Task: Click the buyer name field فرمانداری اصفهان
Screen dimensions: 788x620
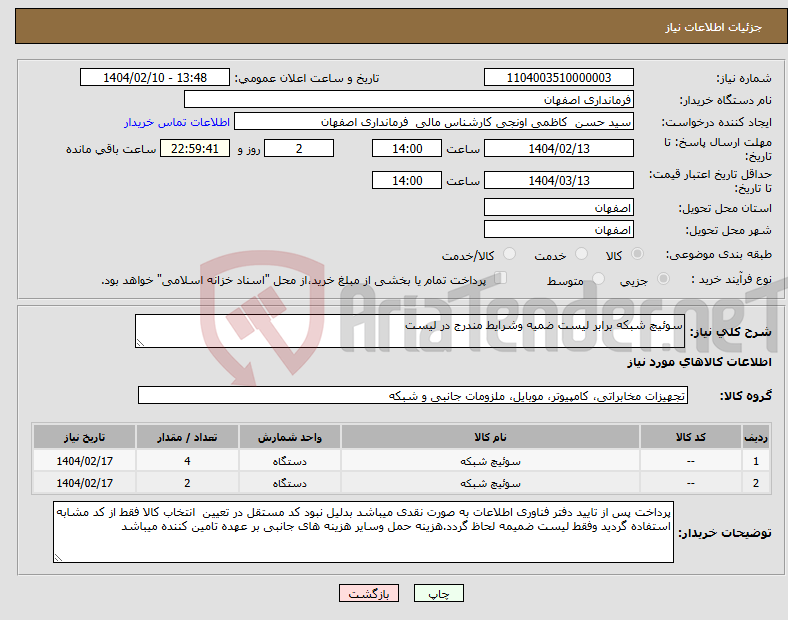Action: 409,99
